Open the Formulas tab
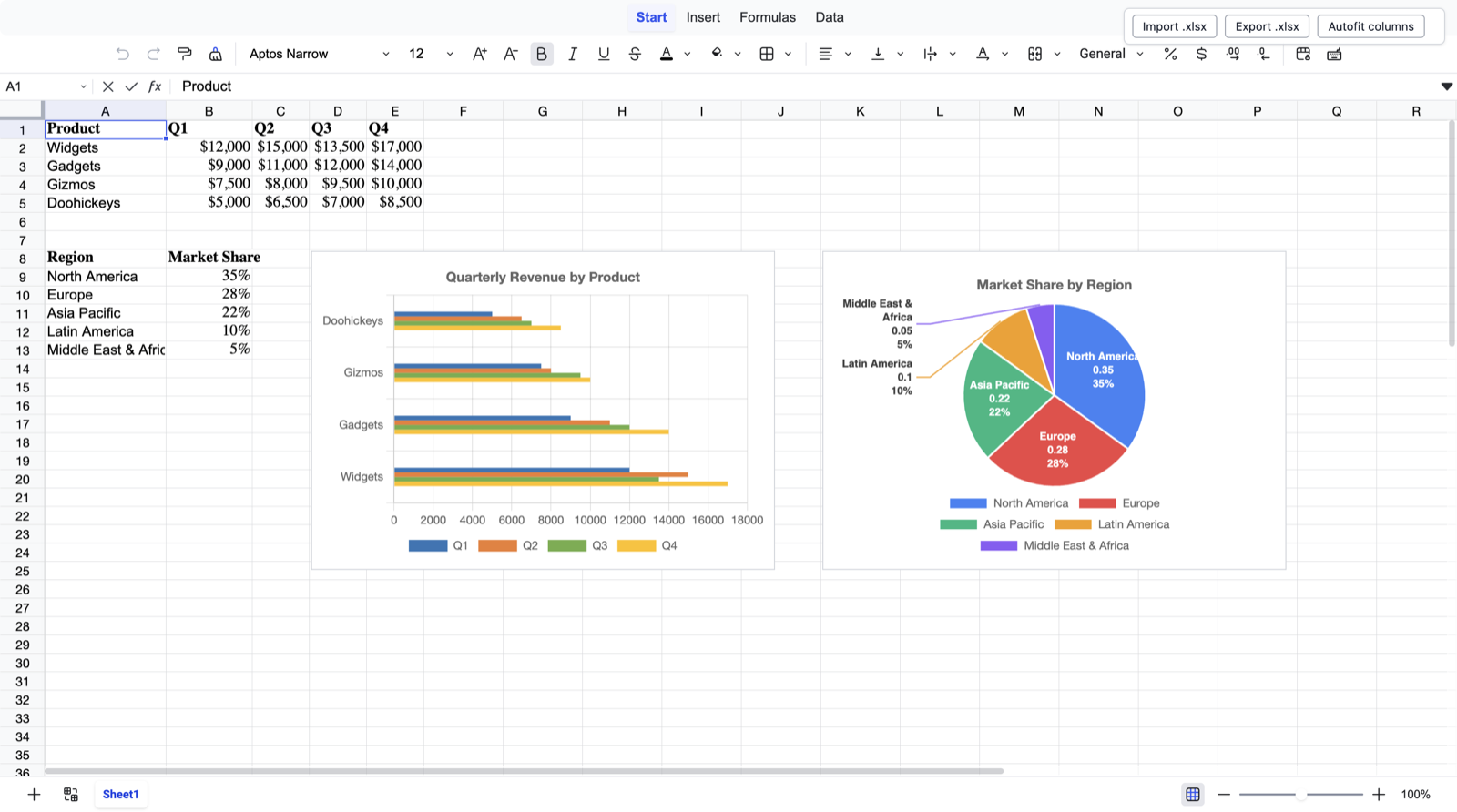Screen dimensions: 1457x812 coord(768,17)
